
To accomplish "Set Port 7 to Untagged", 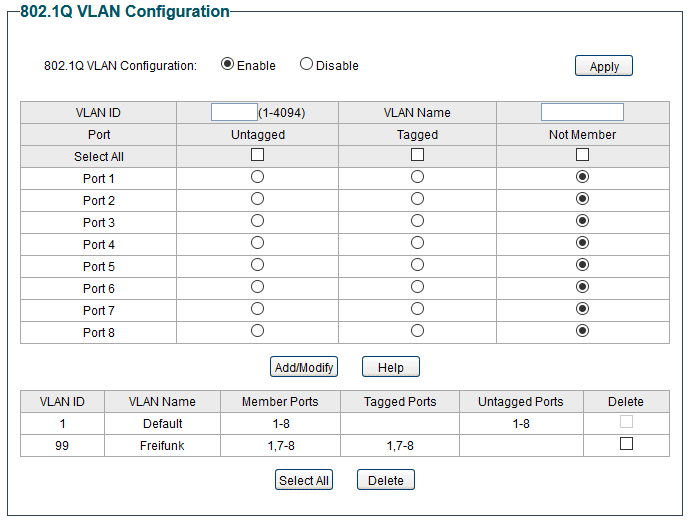I will click(x=257, y=309).
